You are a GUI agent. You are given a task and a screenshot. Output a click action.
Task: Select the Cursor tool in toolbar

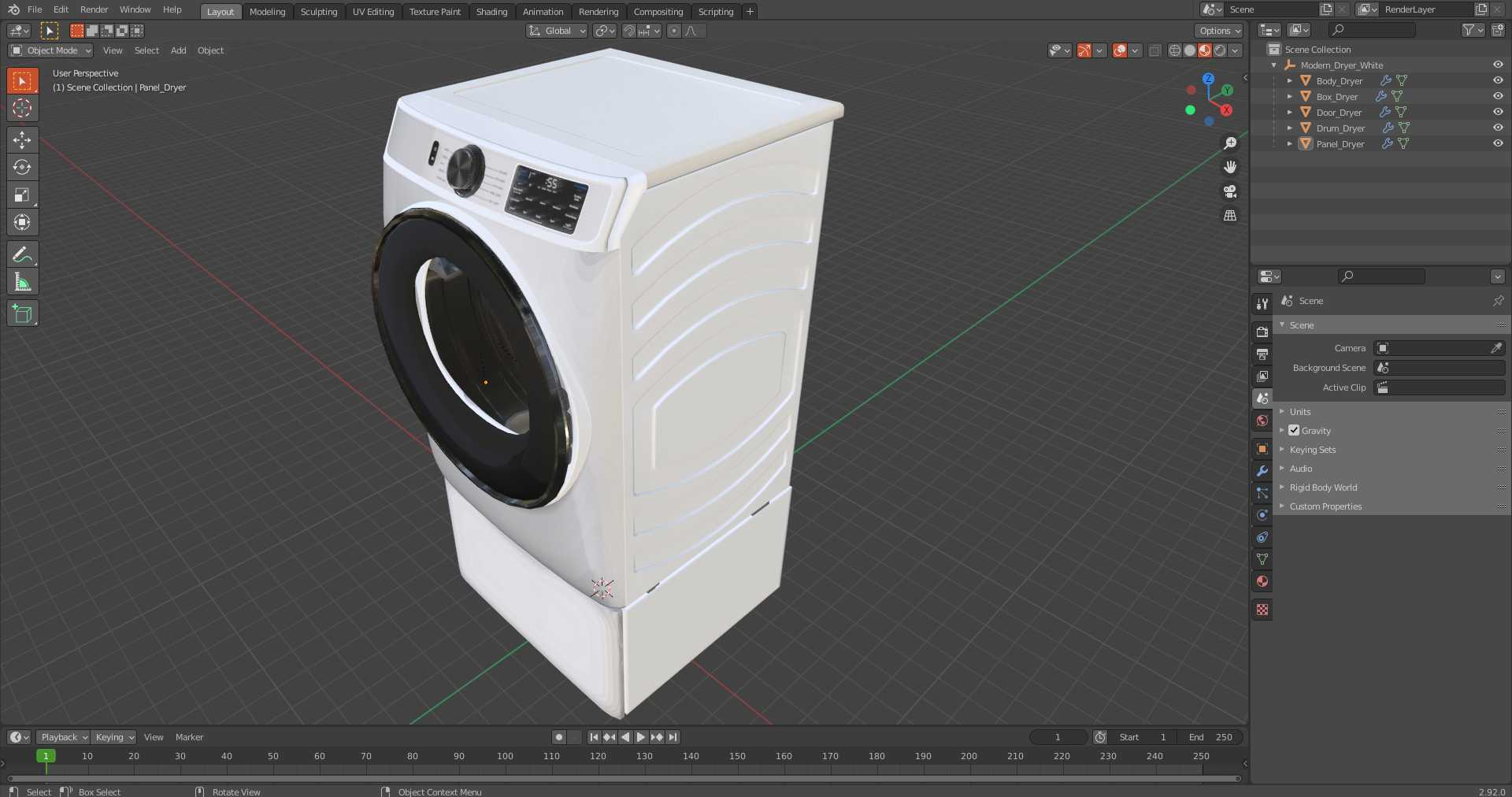pos(22,108)
